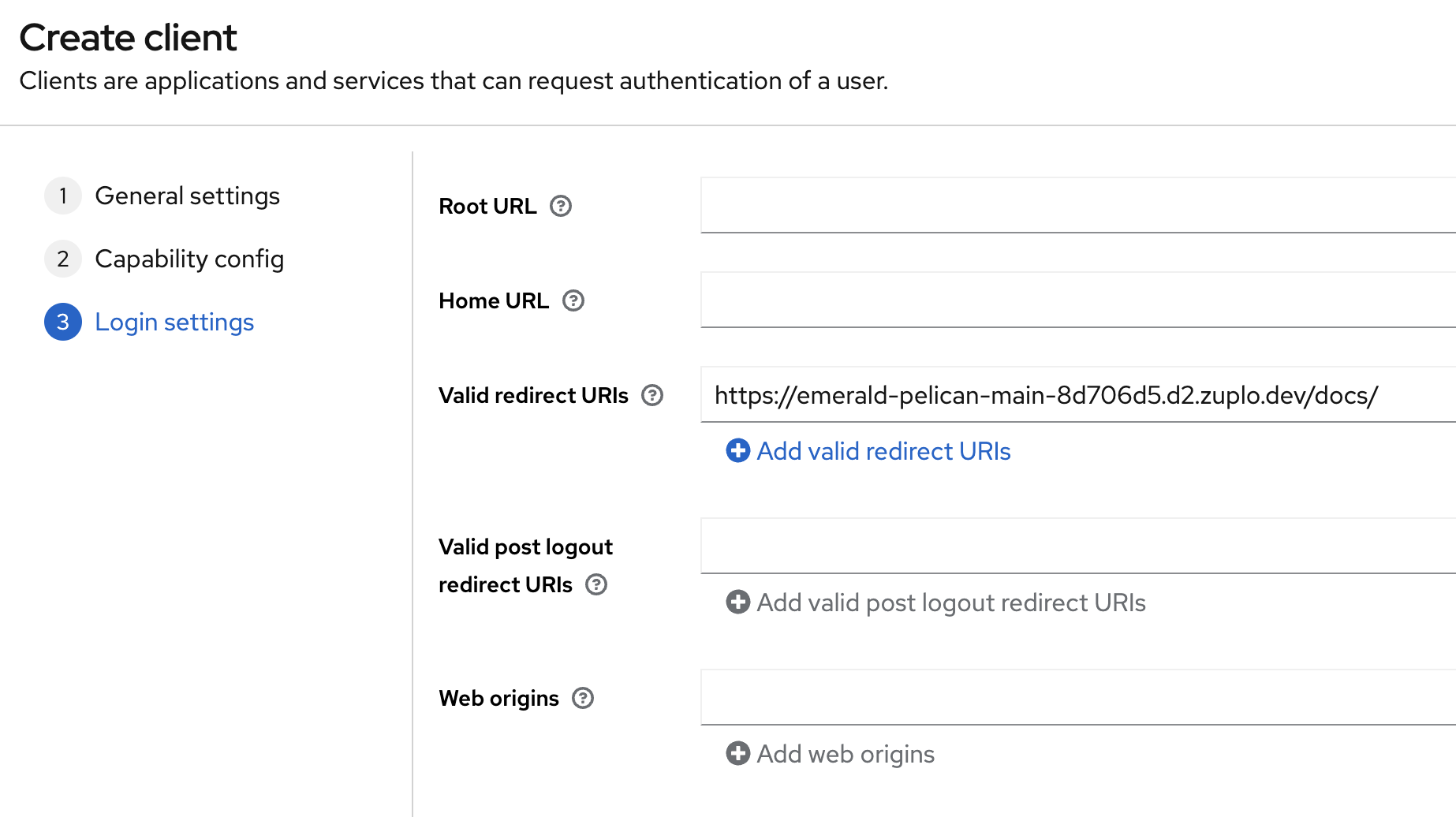1456x817 pixels.
Task: Click the Valid redirect URIs label
Action: 533,395
